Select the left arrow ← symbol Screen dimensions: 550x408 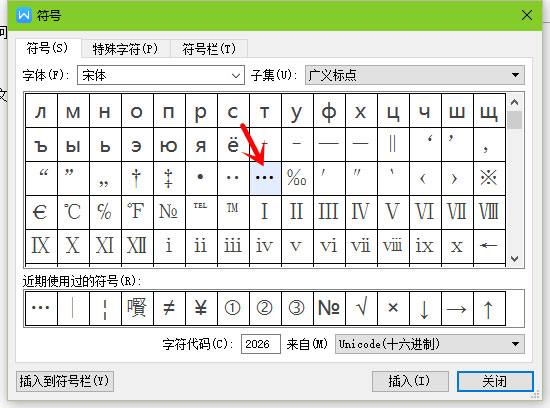(x=489, y=246)
